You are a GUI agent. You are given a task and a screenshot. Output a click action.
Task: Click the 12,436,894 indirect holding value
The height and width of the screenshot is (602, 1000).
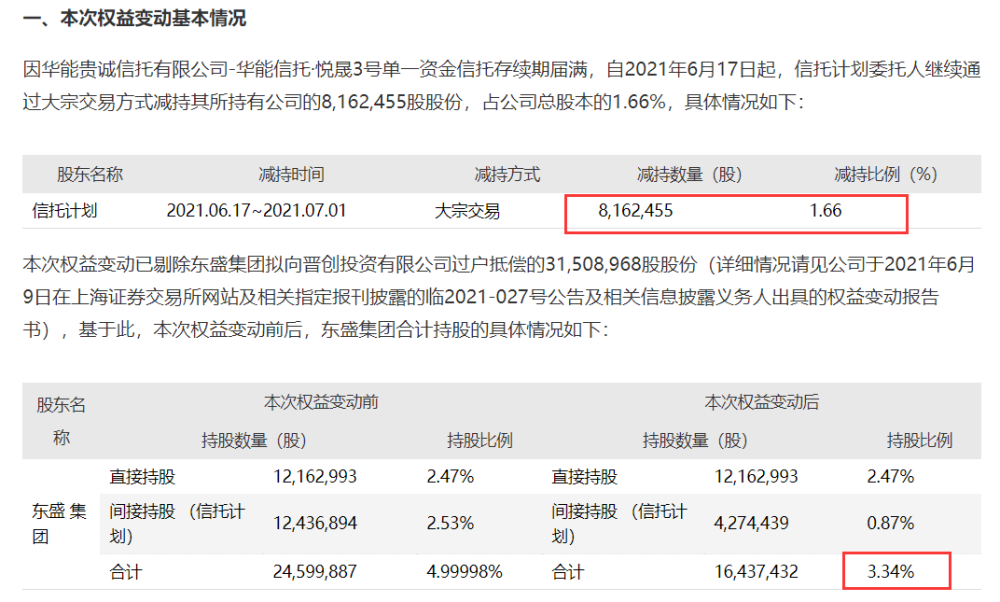click(x=315, y=523)
